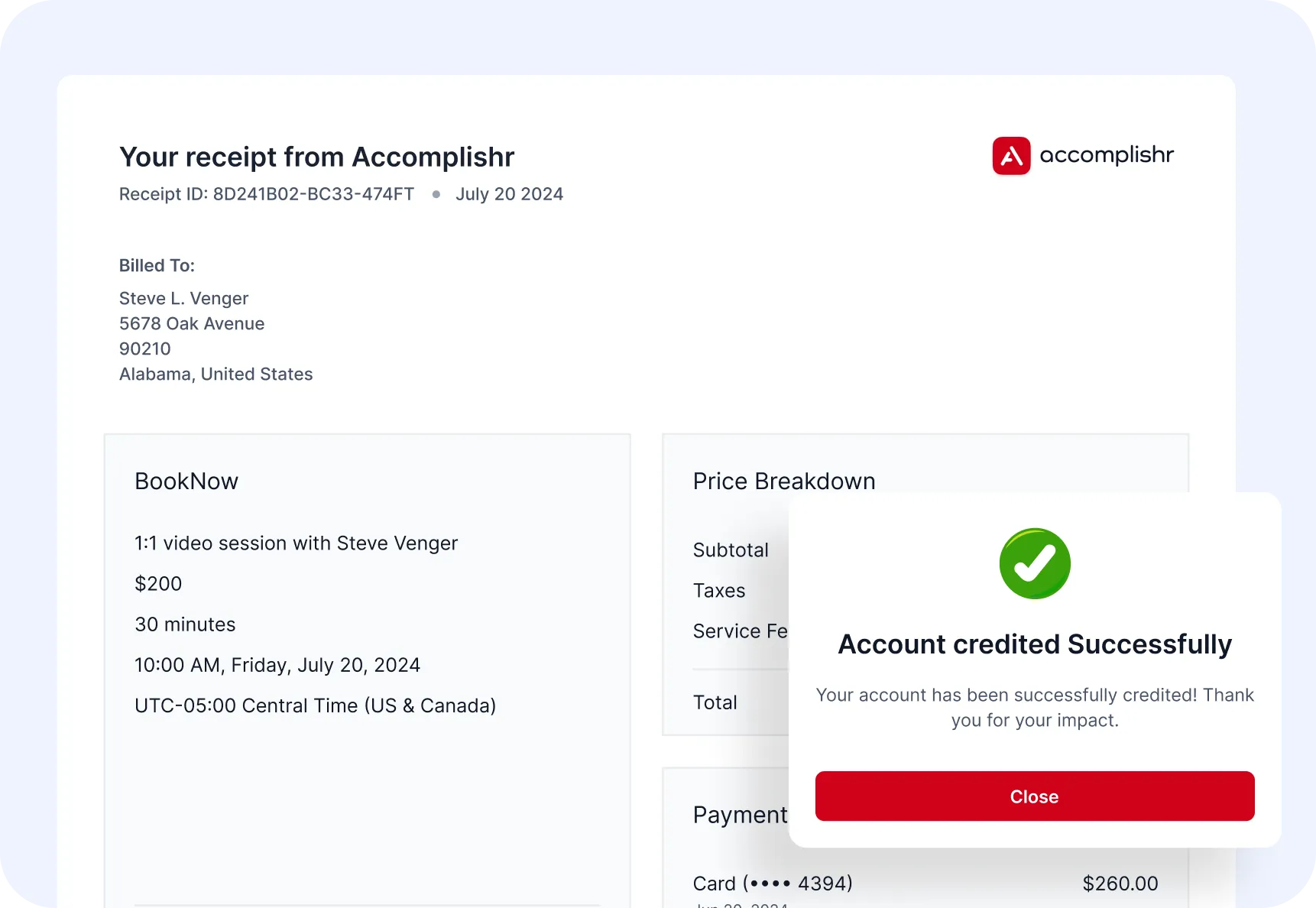
Task: Click the Card ending in 4394
Action: click(772, 883)
